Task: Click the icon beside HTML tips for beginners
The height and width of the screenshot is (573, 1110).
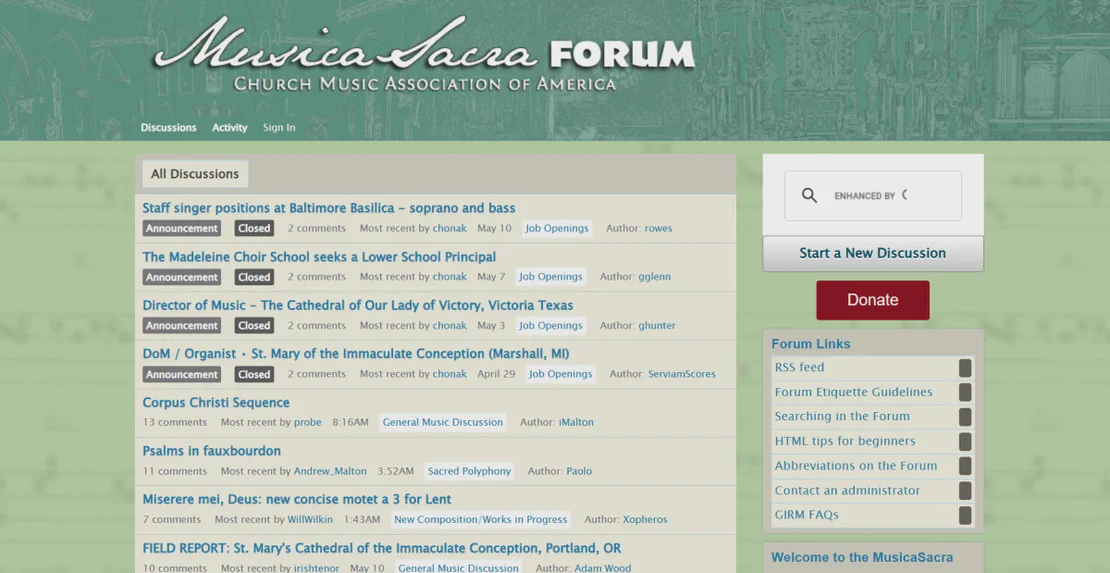Action: tap(965, 441)
